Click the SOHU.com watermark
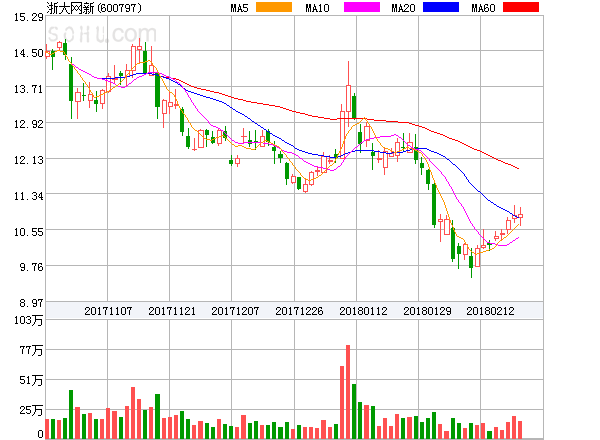 tap(110, 36)
